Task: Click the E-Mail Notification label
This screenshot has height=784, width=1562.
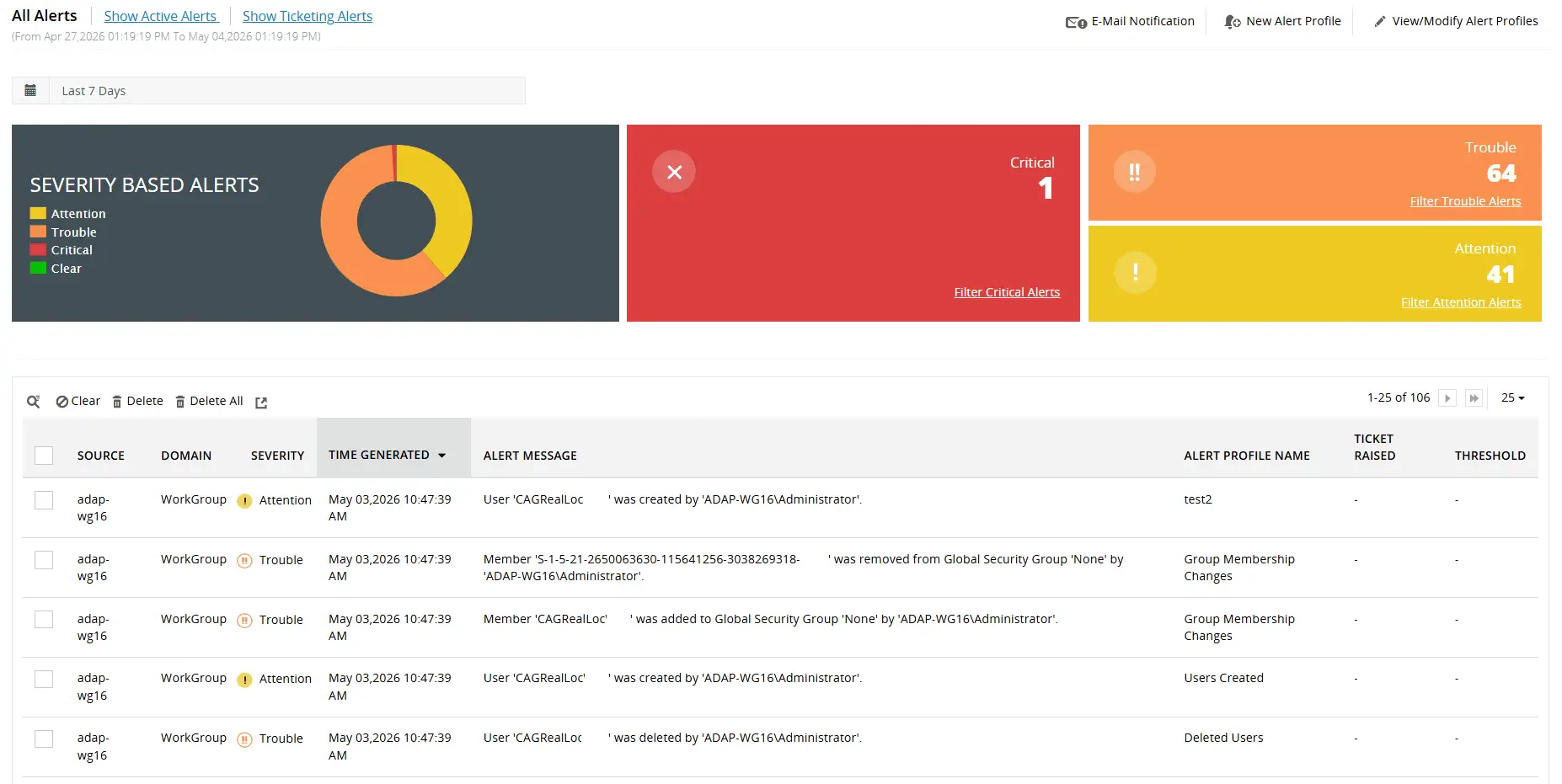Action: [1143, 21]
